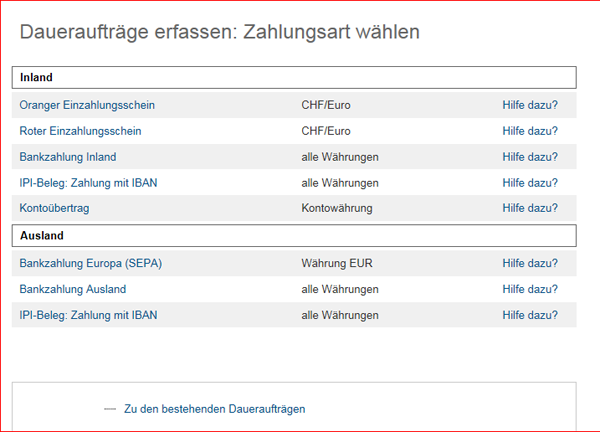Open Bankzahlung Ausland link
600x432 pixels.
click(x=73, y=289)
